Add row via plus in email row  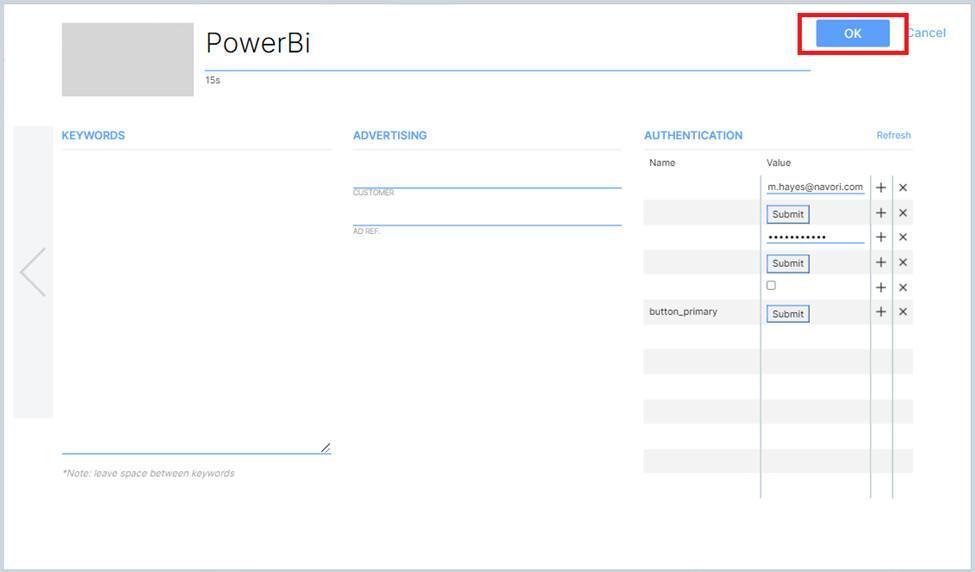pos(880,187)
